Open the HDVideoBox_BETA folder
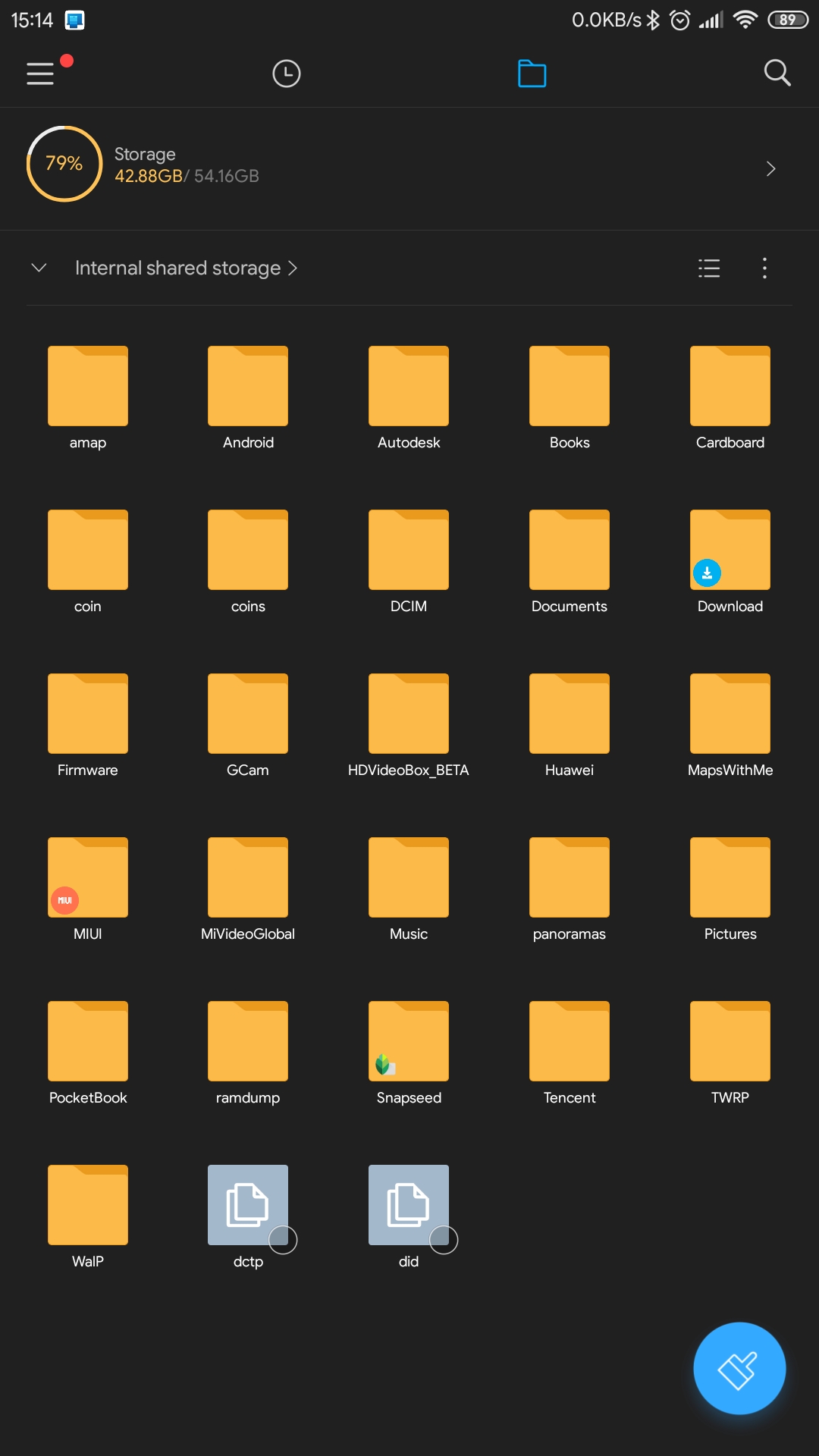The width and height of the screenshot is (819, 1456). pyautogui.click(x=409, y=726)
